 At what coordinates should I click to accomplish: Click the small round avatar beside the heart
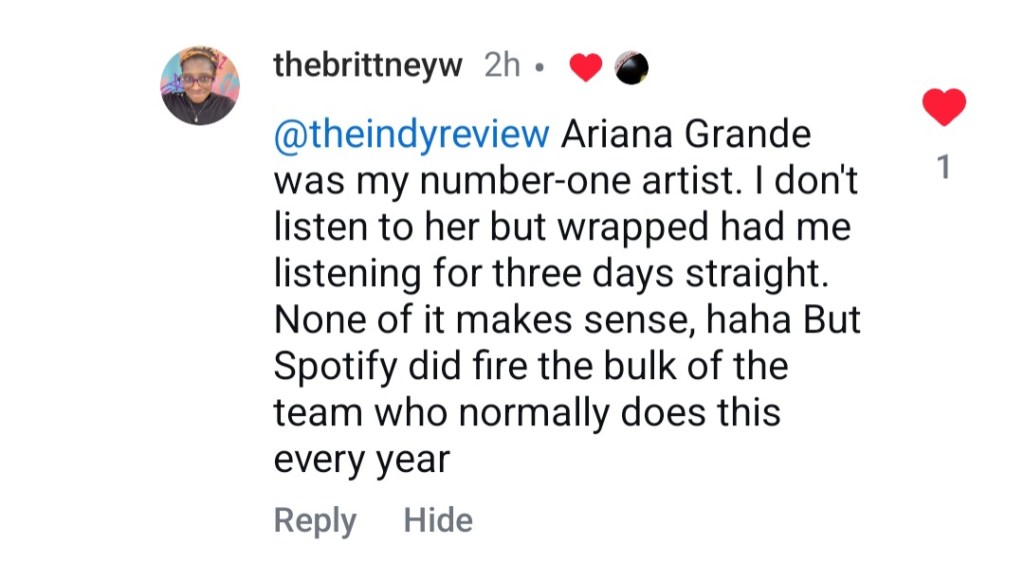coord(632,67)
